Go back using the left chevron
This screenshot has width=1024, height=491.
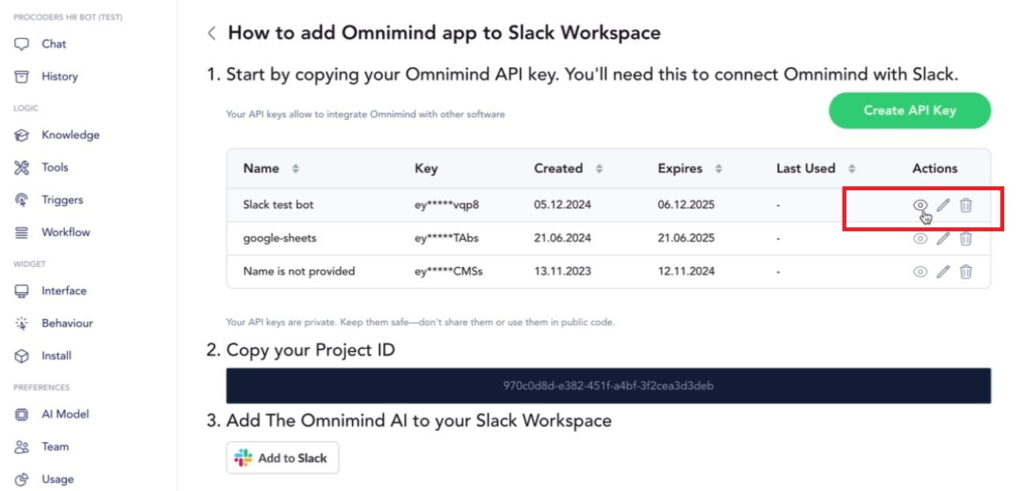212,33
